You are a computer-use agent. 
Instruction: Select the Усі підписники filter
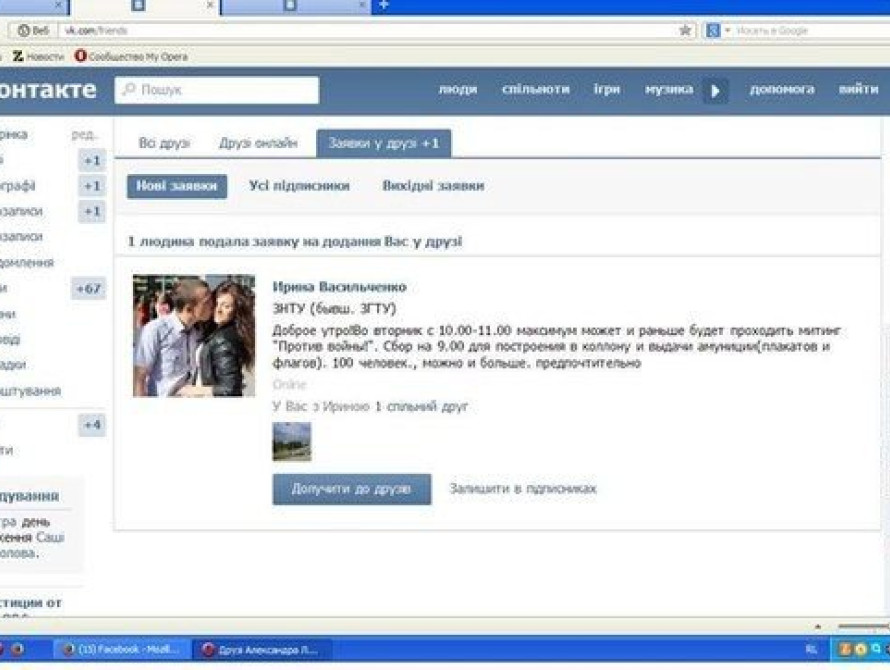299,186
